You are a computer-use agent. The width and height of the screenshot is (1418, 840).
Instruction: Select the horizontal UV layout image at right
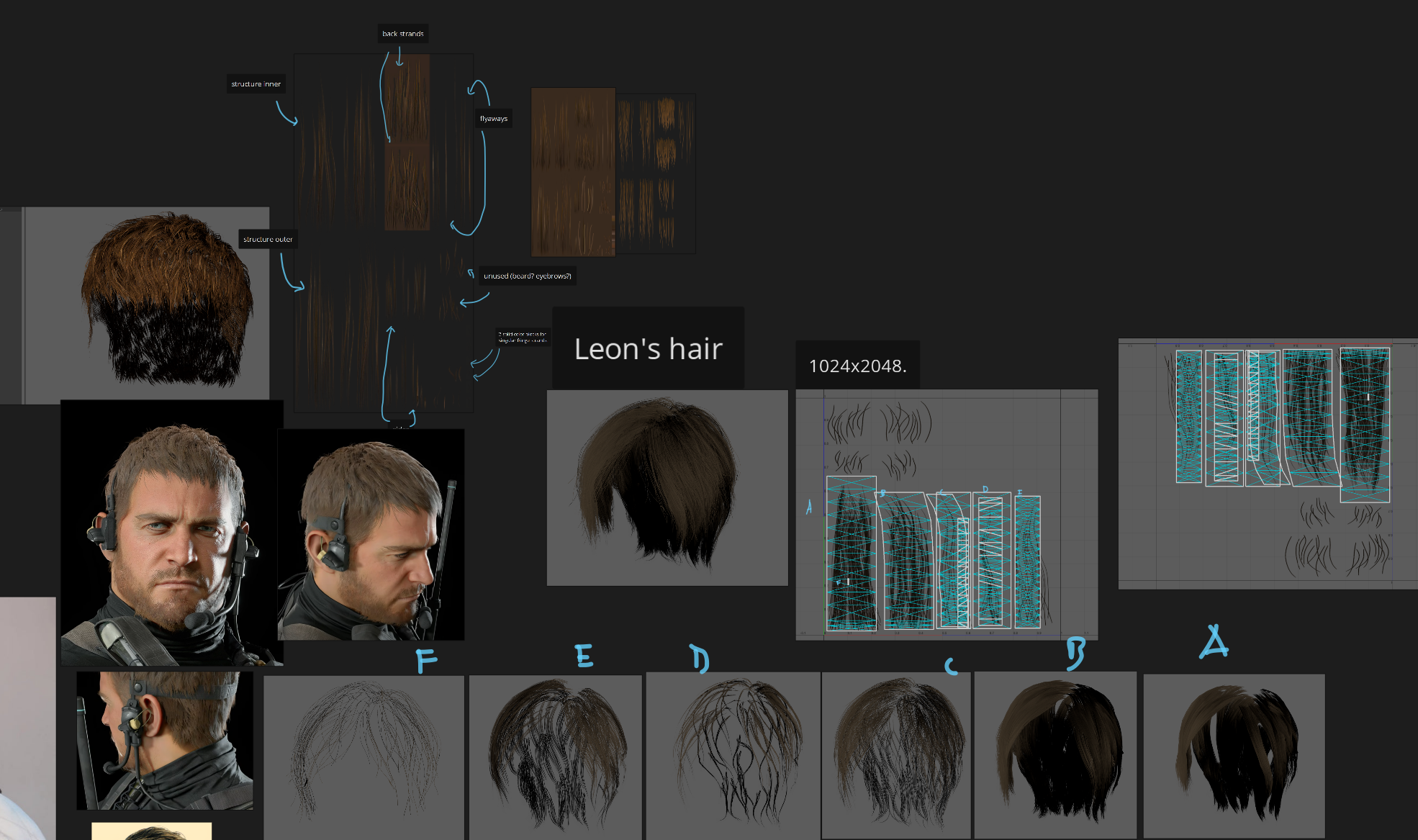1267,464
